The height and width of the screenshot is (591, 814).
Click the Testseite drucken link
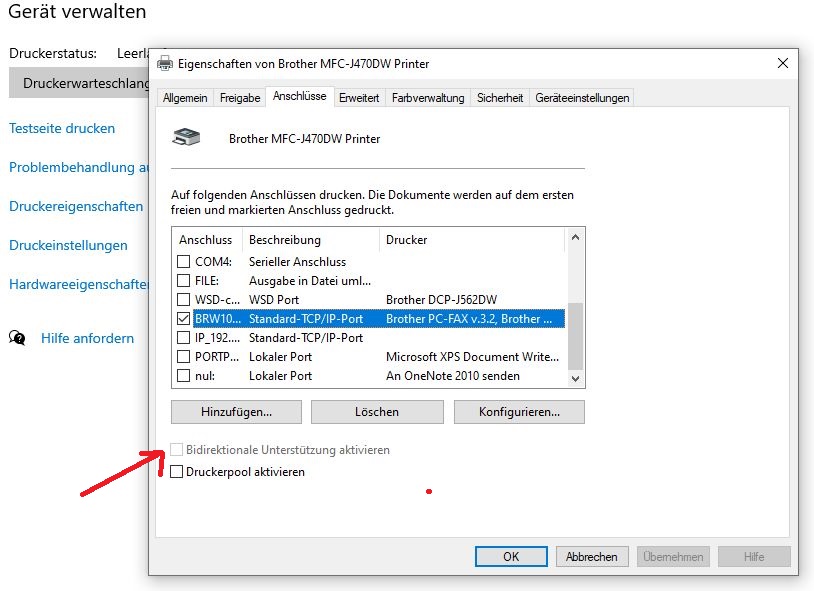62,129
